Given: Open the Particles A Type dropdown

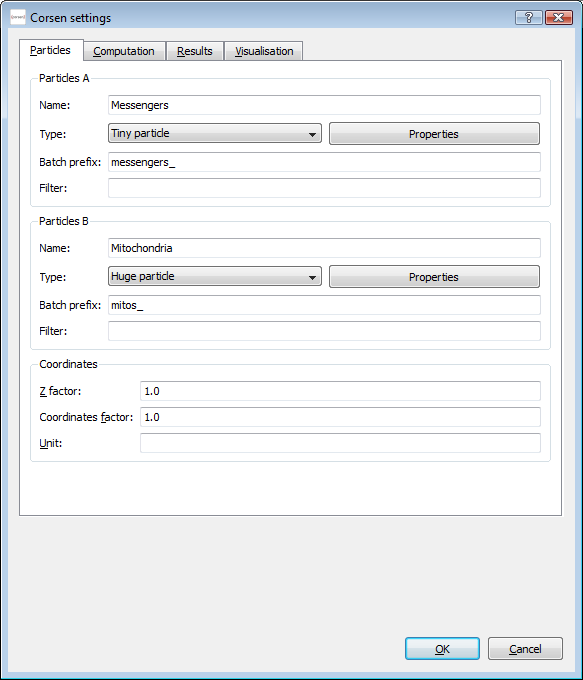Looking at the screenshot, I should 215,133.
